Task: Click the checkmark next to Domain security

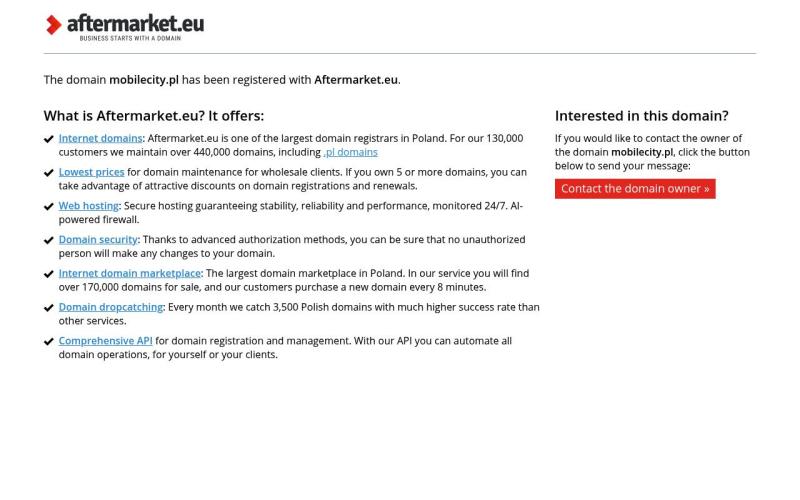Action: [49, 240]
